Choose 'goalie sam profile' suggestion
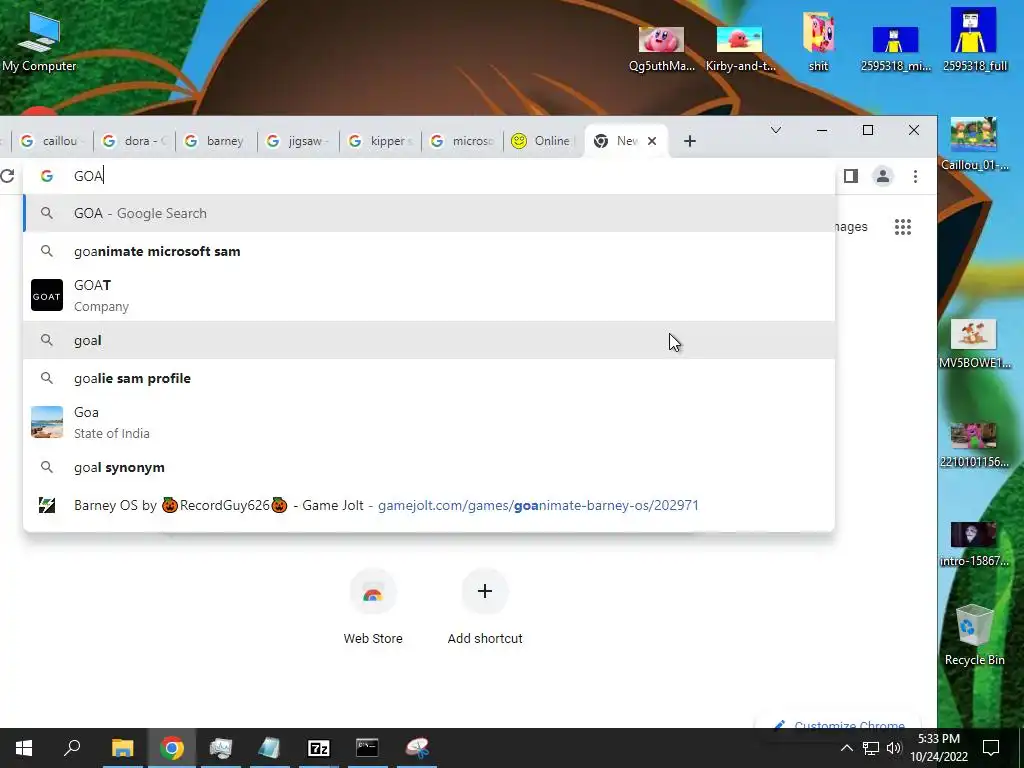The image size is (1024, 768). click(429, 378)
